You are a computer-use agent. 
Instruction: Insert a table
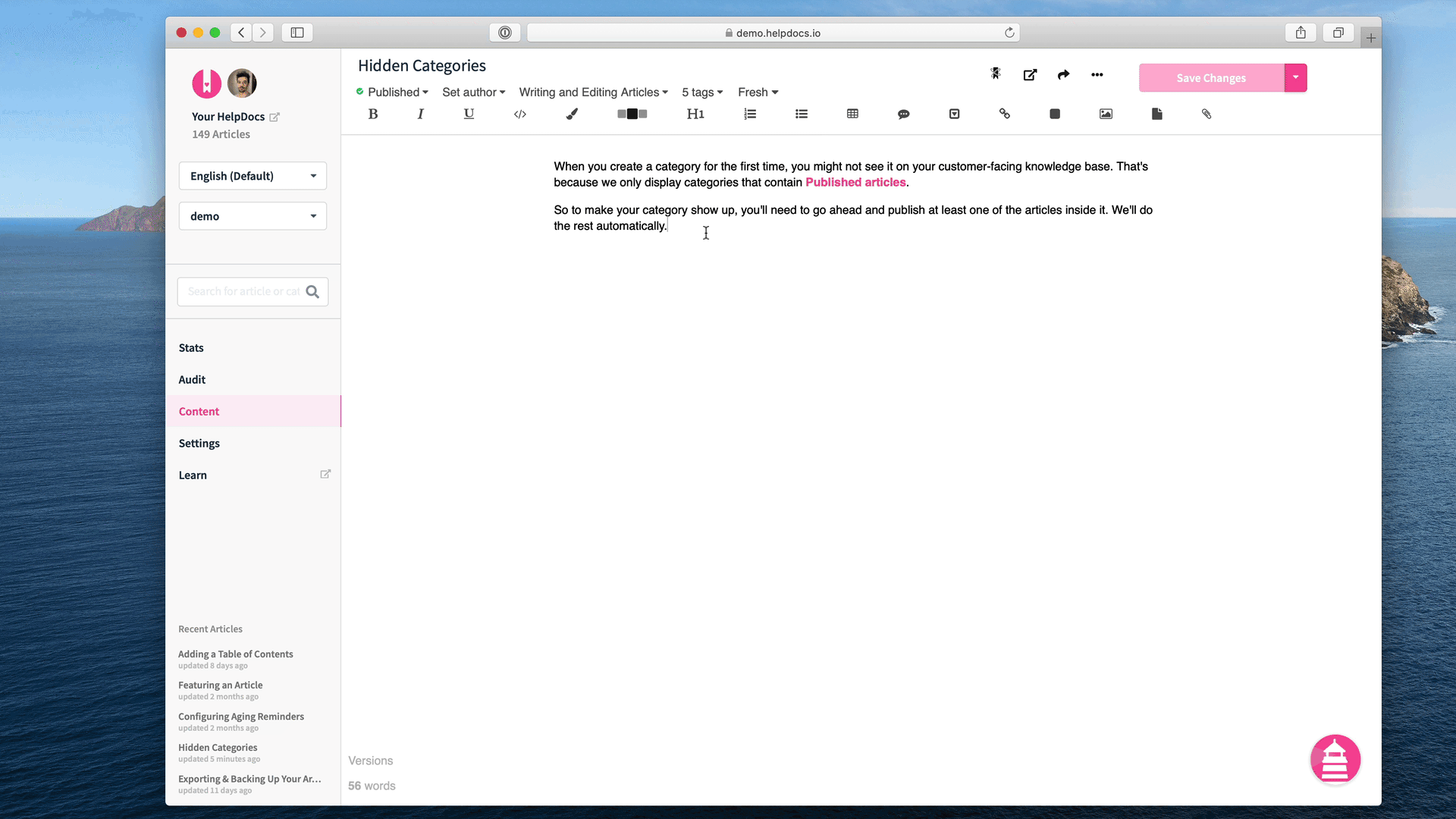coord(852,114)
